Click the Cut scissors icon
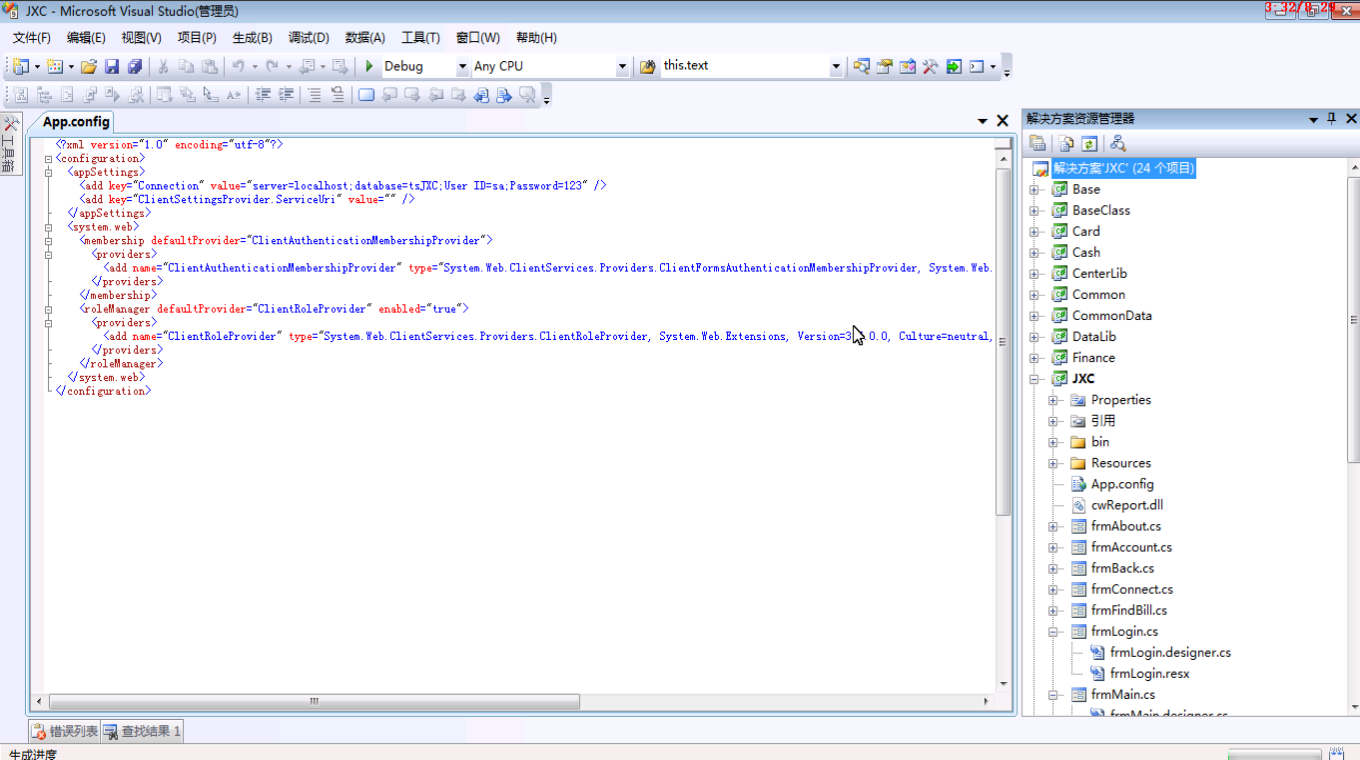Viewport: 1360px width, 760px height. coord(163,66)
